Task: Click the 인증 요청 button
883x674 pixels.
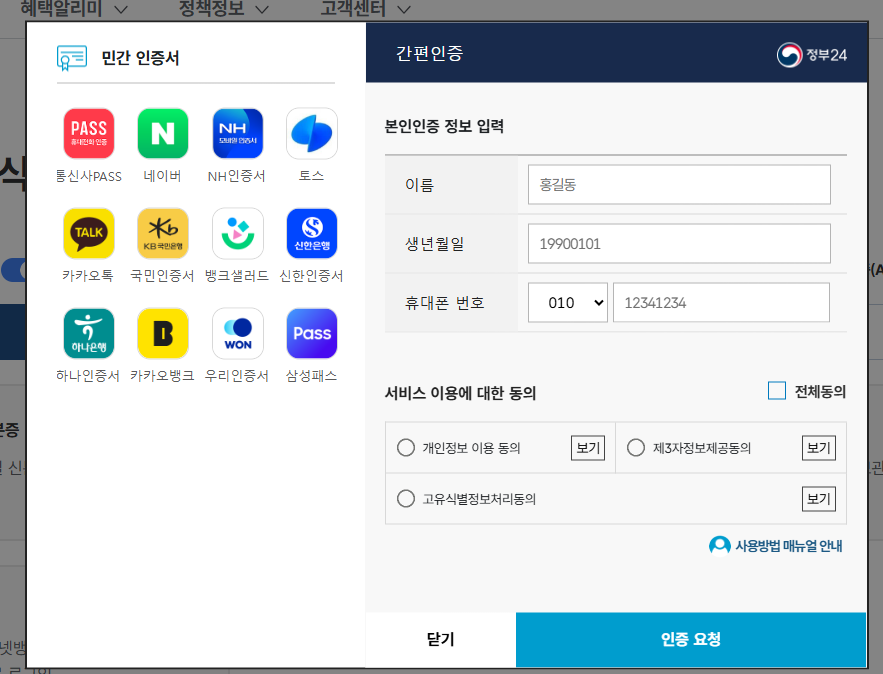Action: [x=691, y=639]
